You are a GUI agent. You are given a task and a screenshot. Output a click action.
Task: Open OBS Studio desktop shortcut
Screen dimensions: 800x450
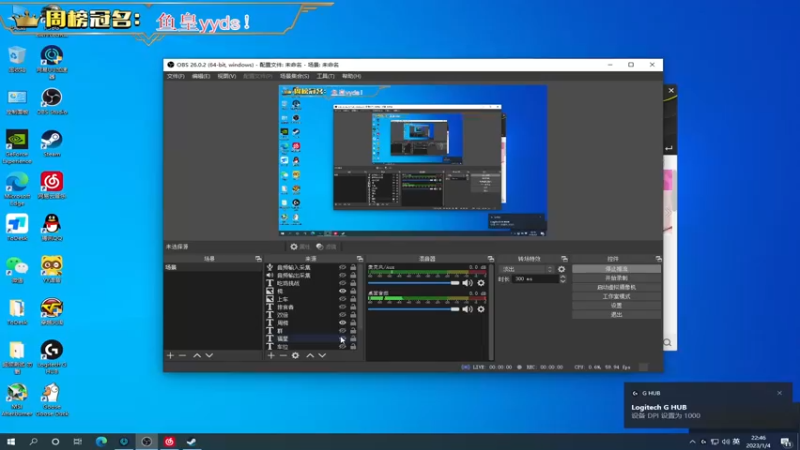(x=52, y=101)
